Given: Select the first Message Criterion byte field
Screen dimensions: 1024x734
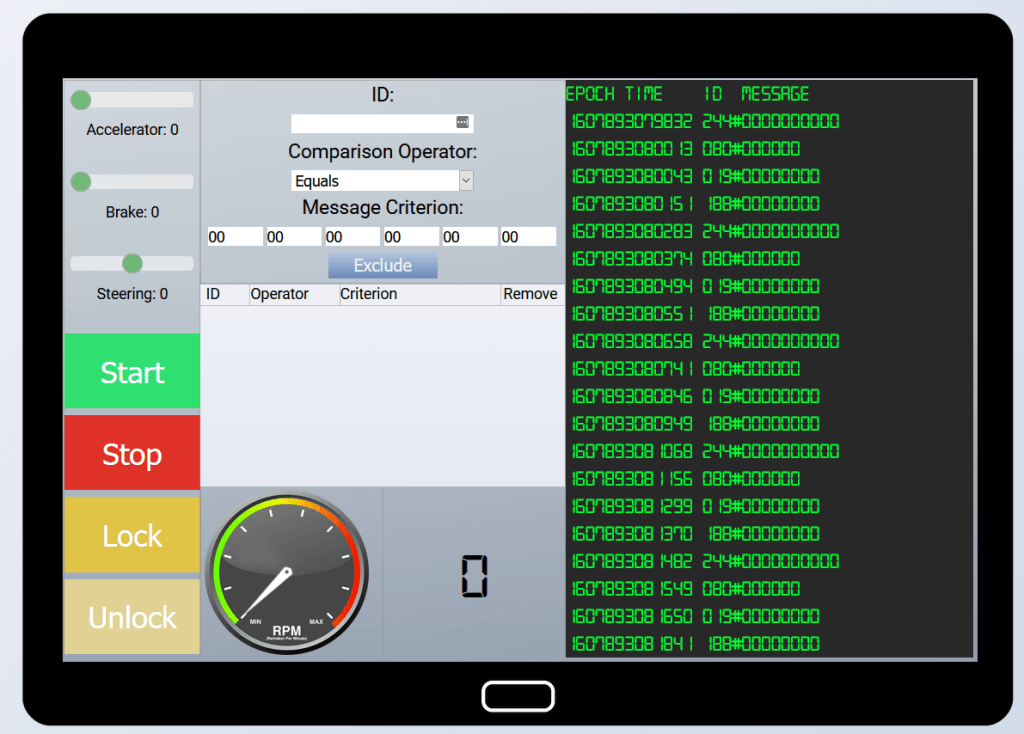Looking at the screenshot, I should pos(234,237).
